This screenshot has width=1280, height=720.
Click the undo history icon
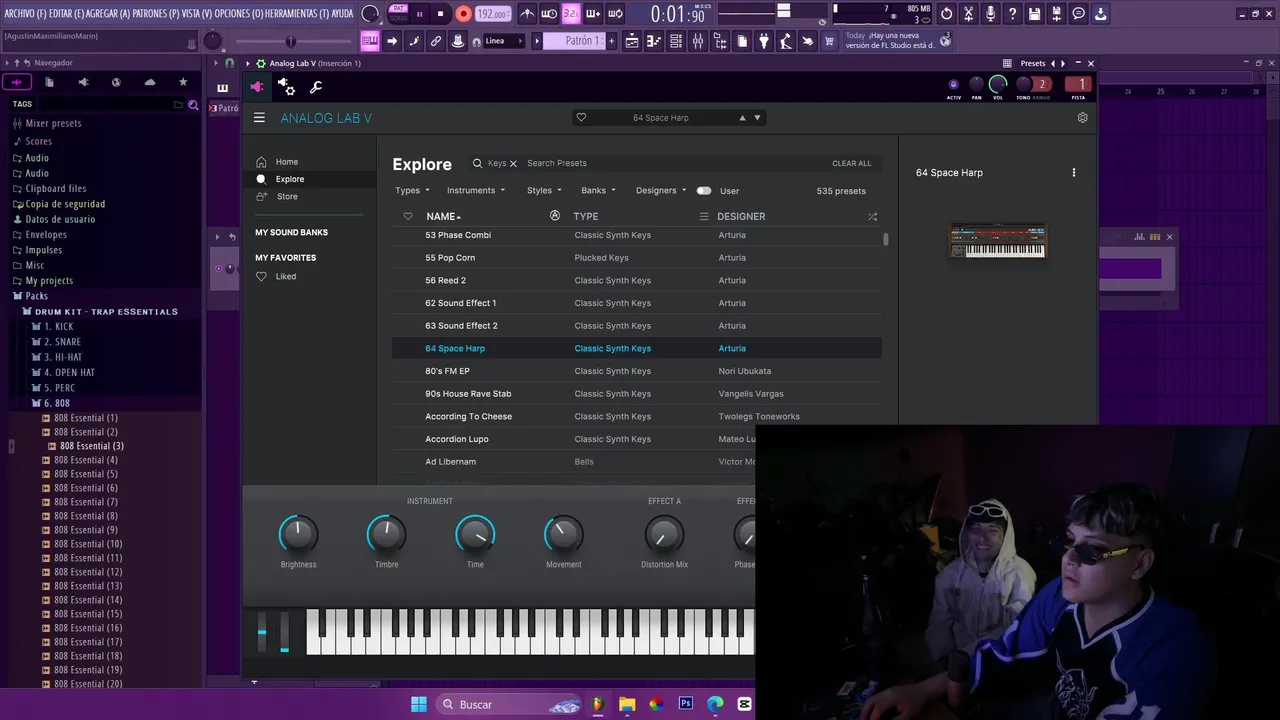point(946,14)
